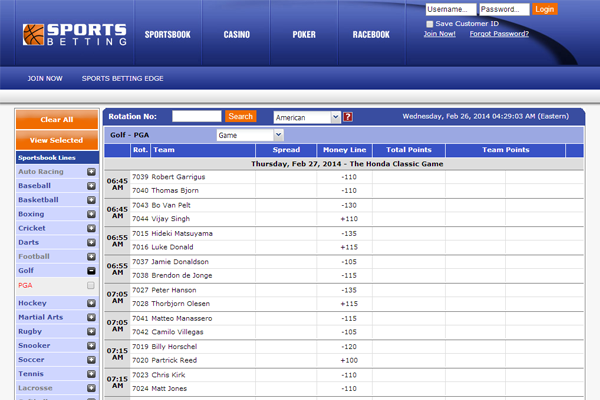Focus the Rotation No input field

[197, 116]
